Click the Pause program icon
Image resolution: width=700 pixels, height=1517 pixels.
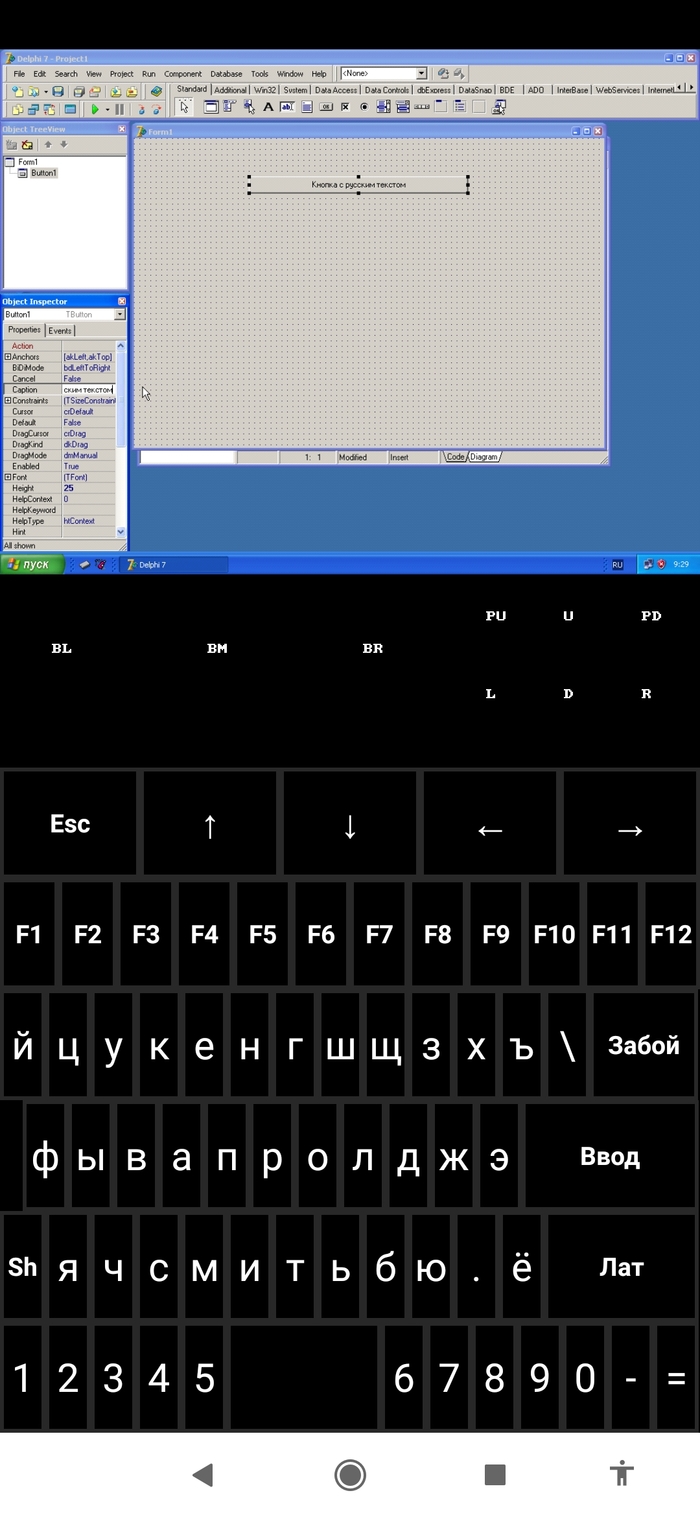120,109
